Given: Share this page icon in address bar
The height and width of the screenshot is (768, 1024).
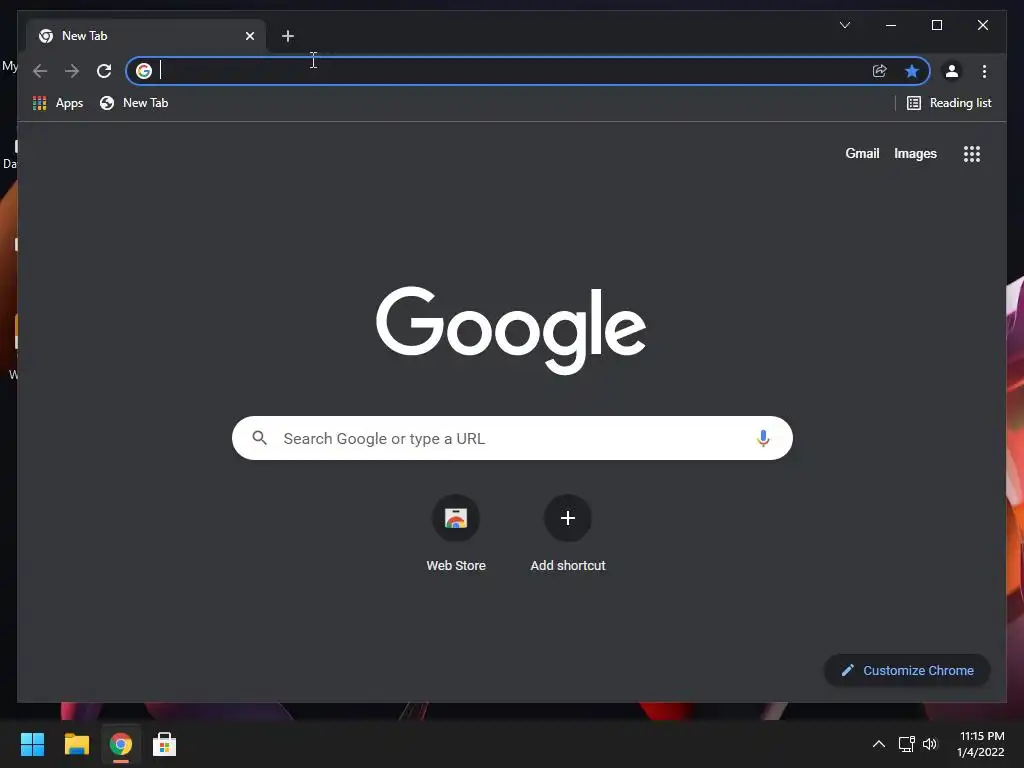Looking at the screenshot, I should pyautogui.click(x=880, y=71).
